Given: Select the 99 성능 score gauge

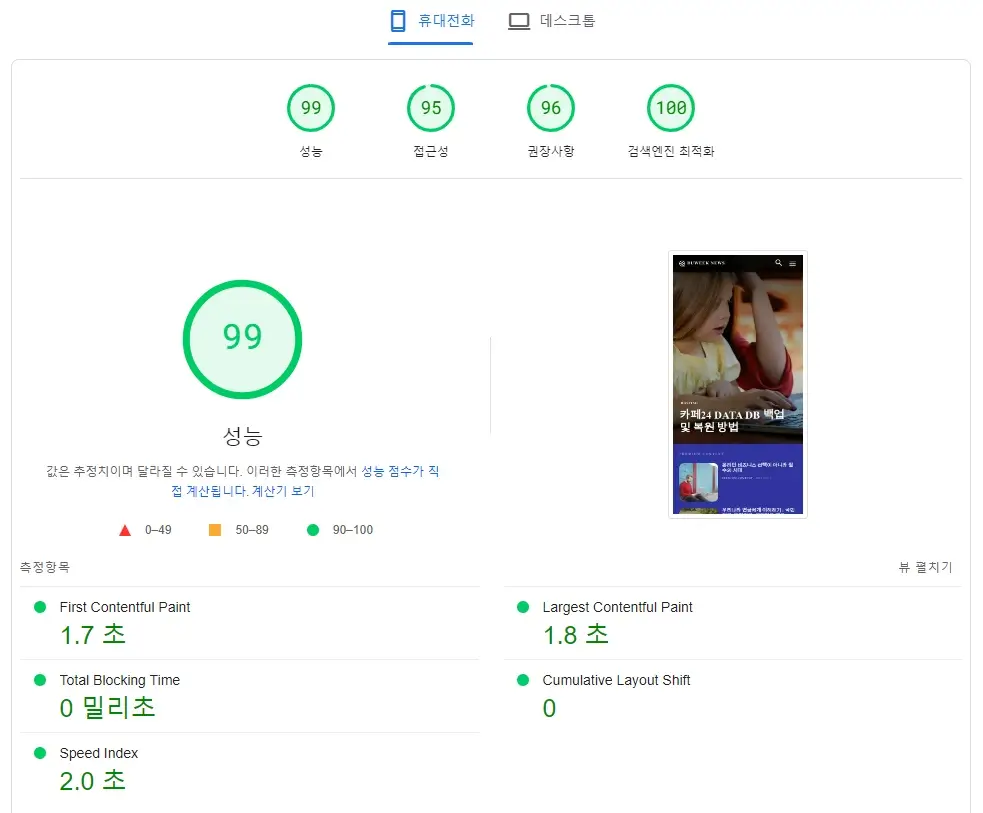Looking at the screenshot, I should pos(311,108).
